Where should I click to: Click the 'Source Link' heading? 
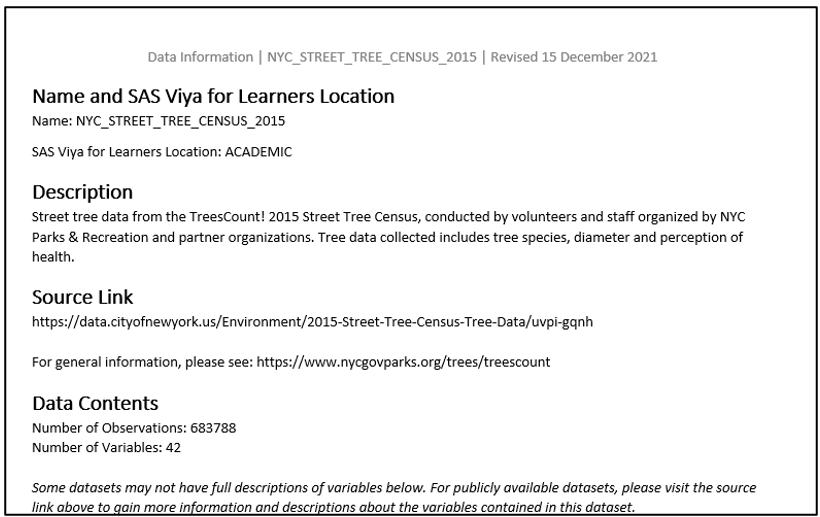[x=84, y=298]
